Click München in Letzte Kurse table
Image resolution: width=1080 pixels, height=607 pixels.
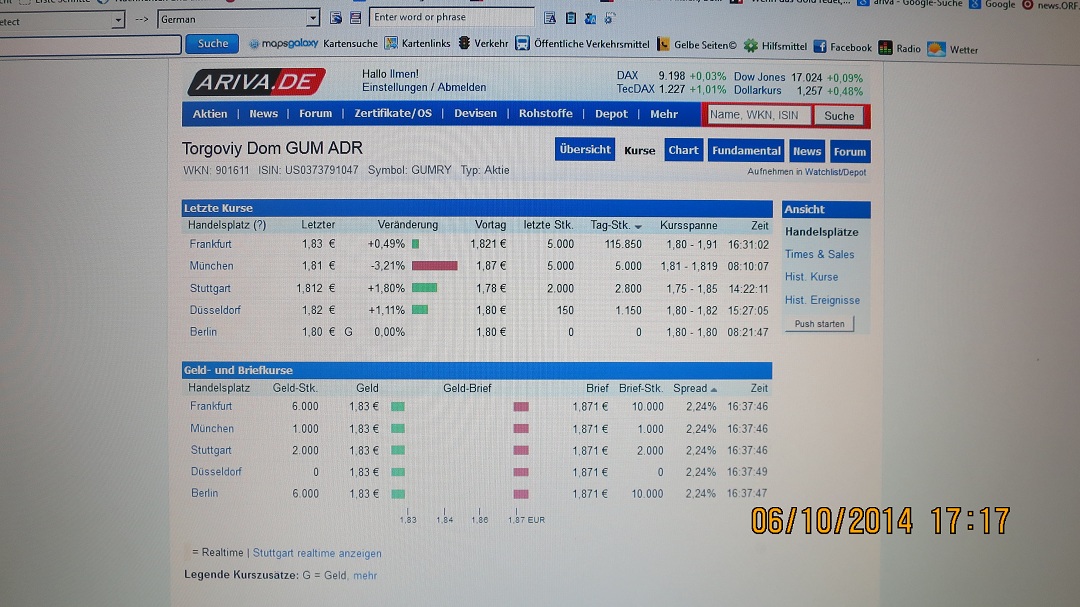click(211, 266)
